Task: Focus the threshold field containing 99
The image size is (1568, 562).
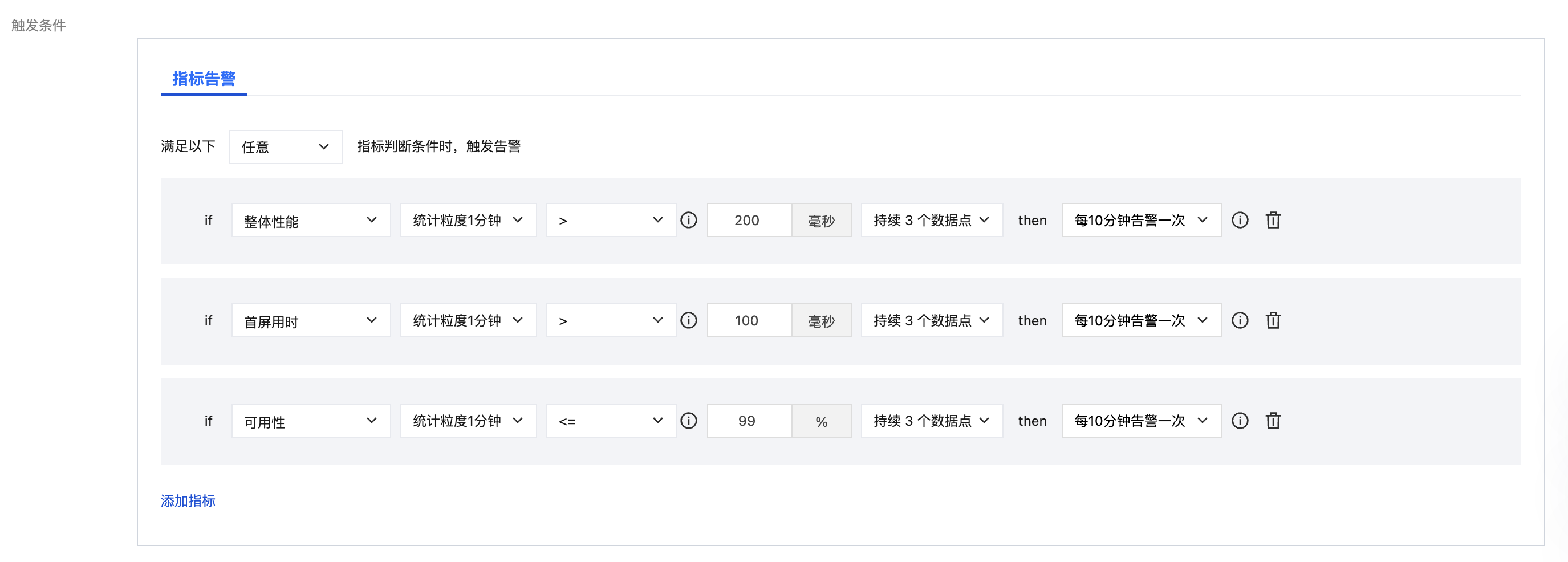Action: tap(749, 421)
